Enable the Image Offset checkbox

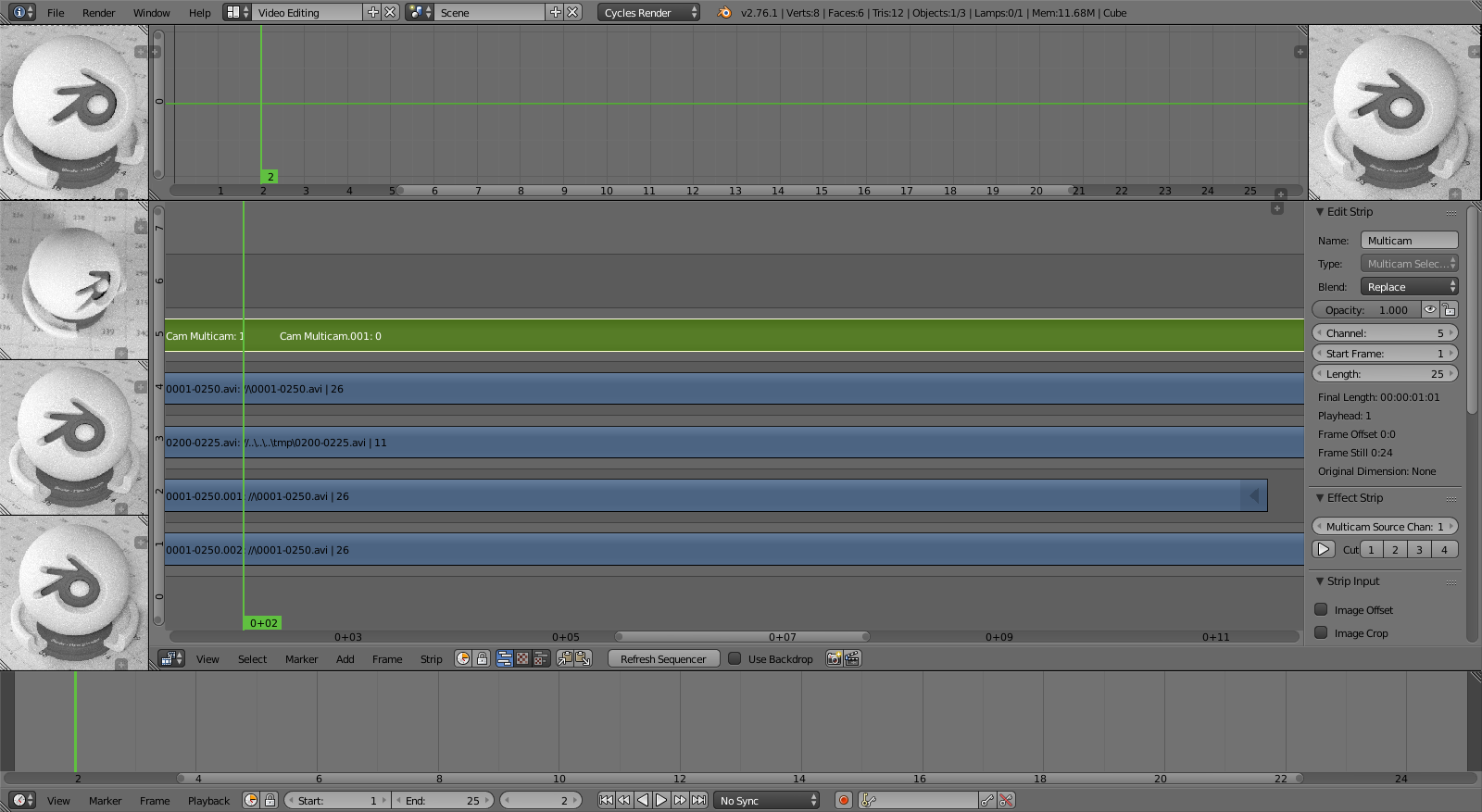coord(1322,609)
